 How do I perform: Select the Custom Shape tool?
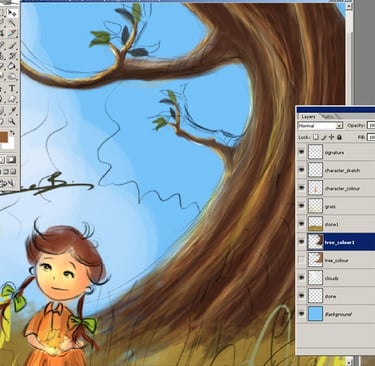coord(12,99)
